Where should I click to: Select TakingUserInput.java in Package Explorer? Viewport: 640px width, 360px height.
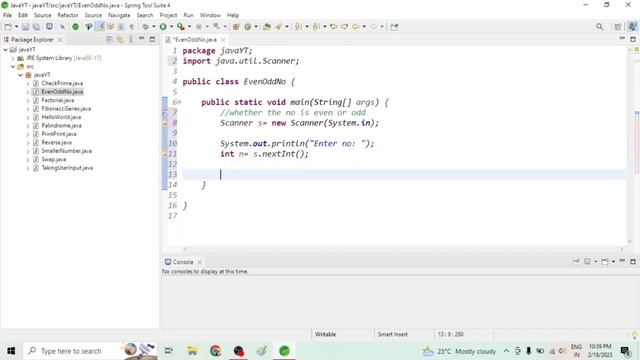click(67, 168)
